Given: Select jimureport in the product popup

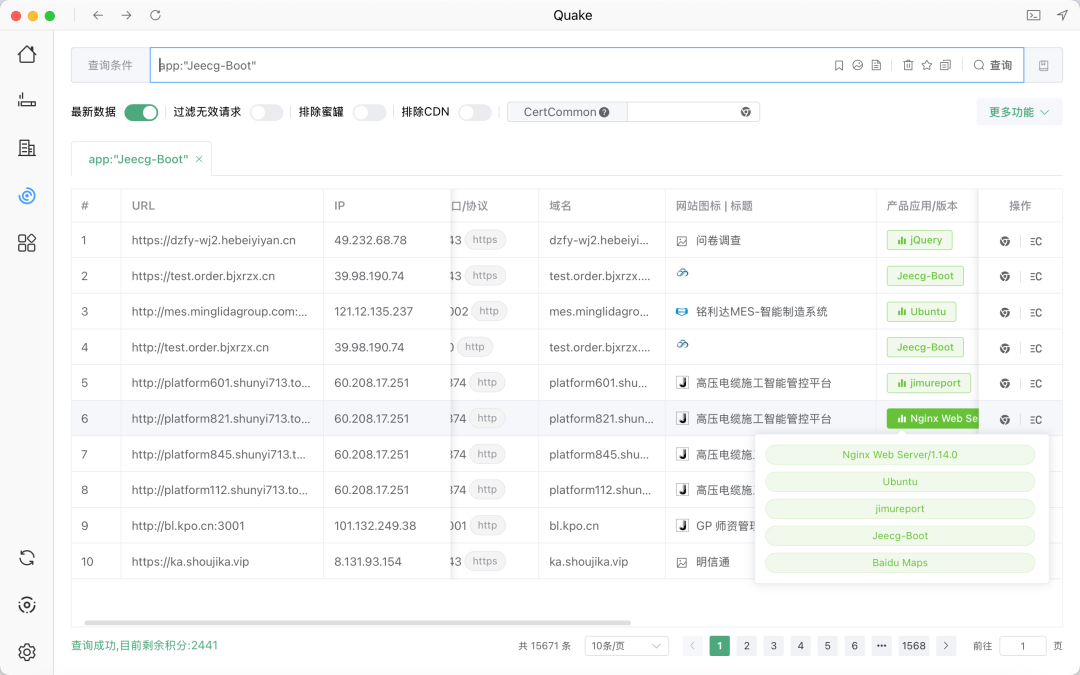Looking at the screenshot, I should [x=900, y=508].
